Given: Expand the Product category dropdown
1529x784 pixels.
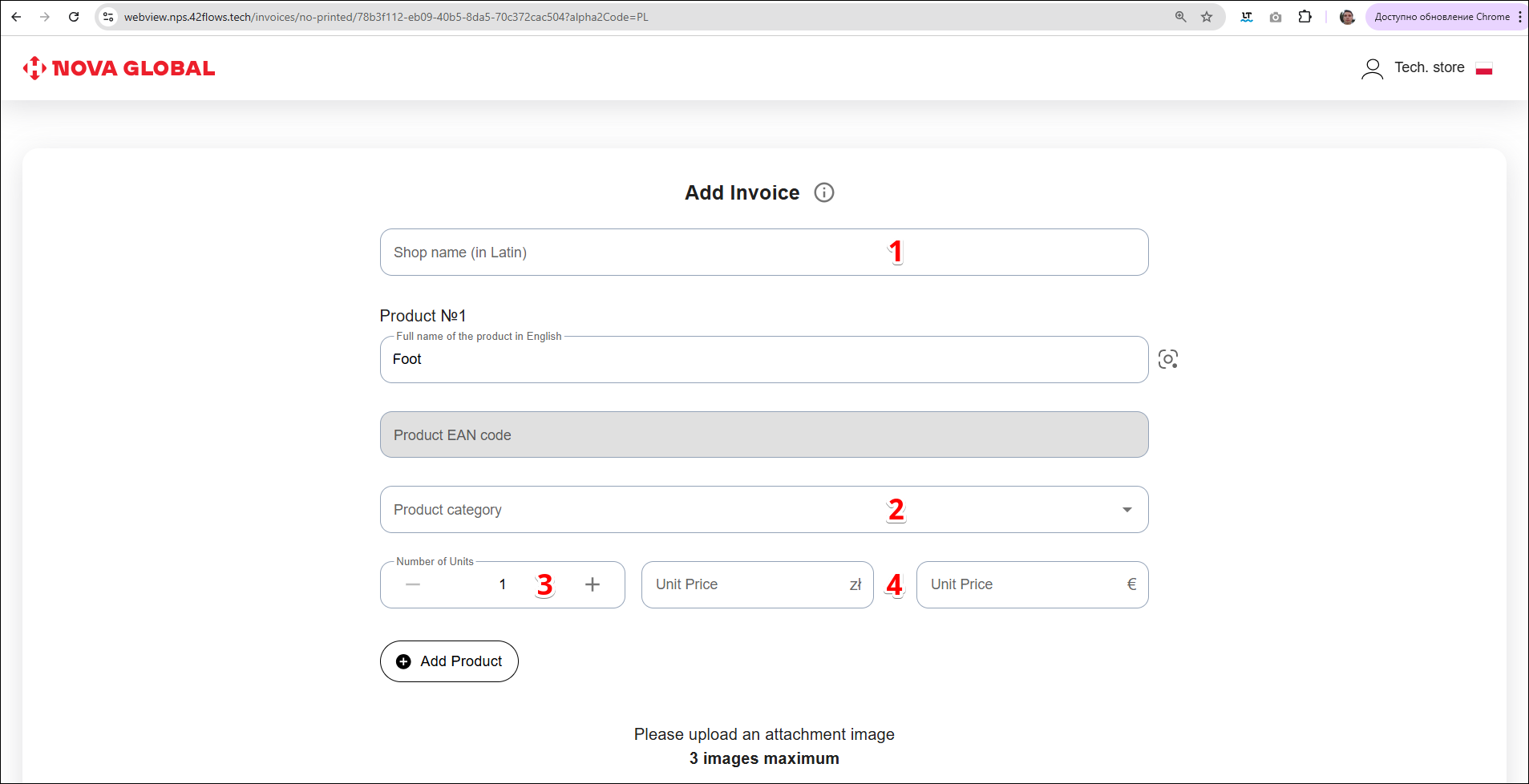Looking at the screenshot, I should pyautogui.click(x=1127, y=510).
